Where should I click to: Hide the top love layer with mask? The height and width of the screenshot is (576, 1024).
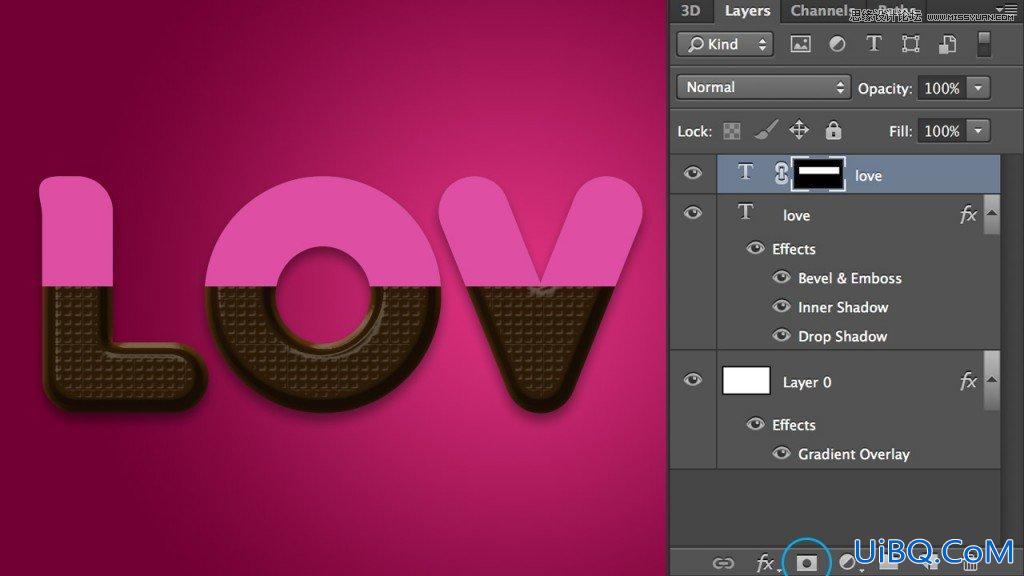coord(693,173)
